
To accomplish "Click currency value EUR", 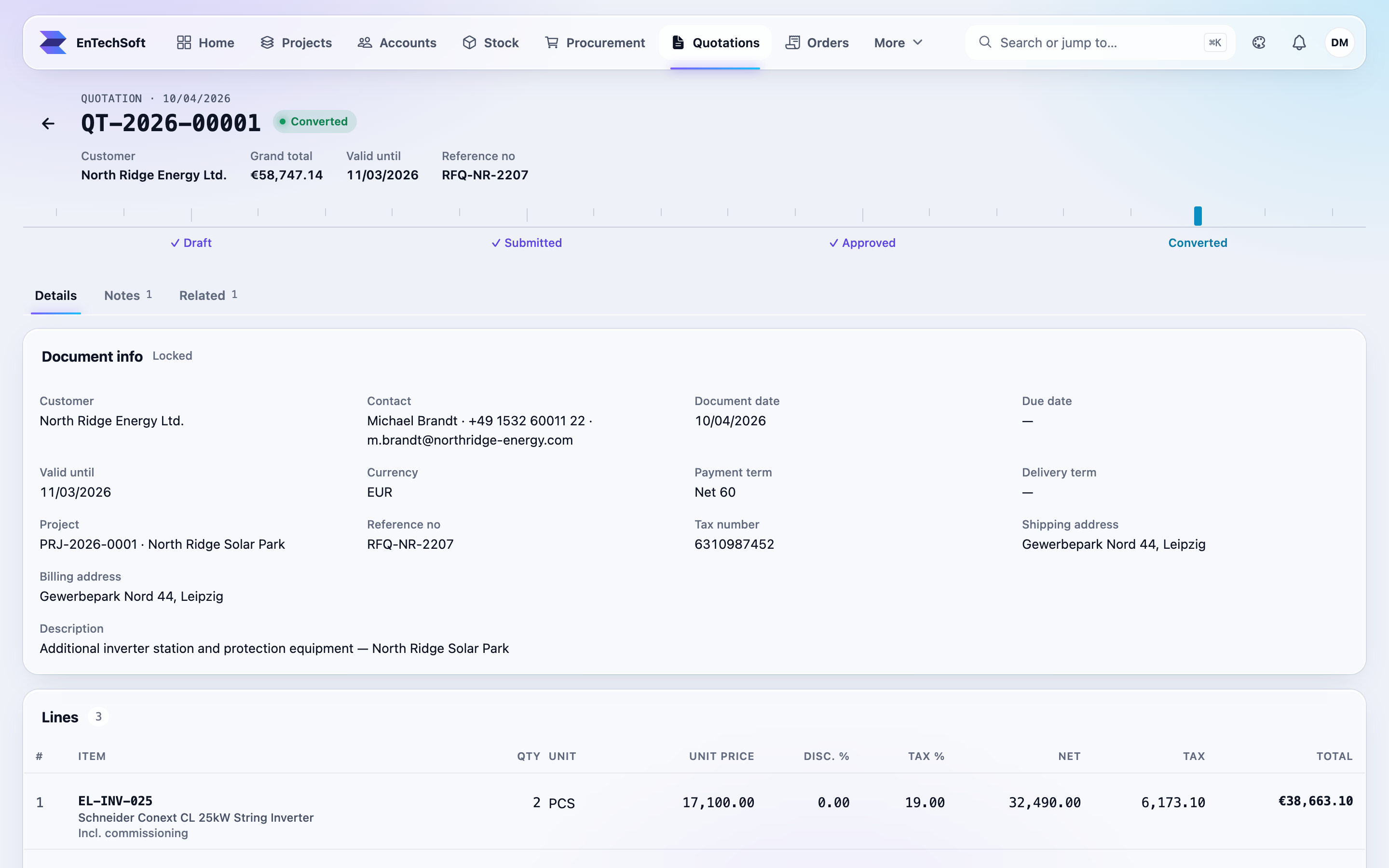I will (x=380, y=492).
